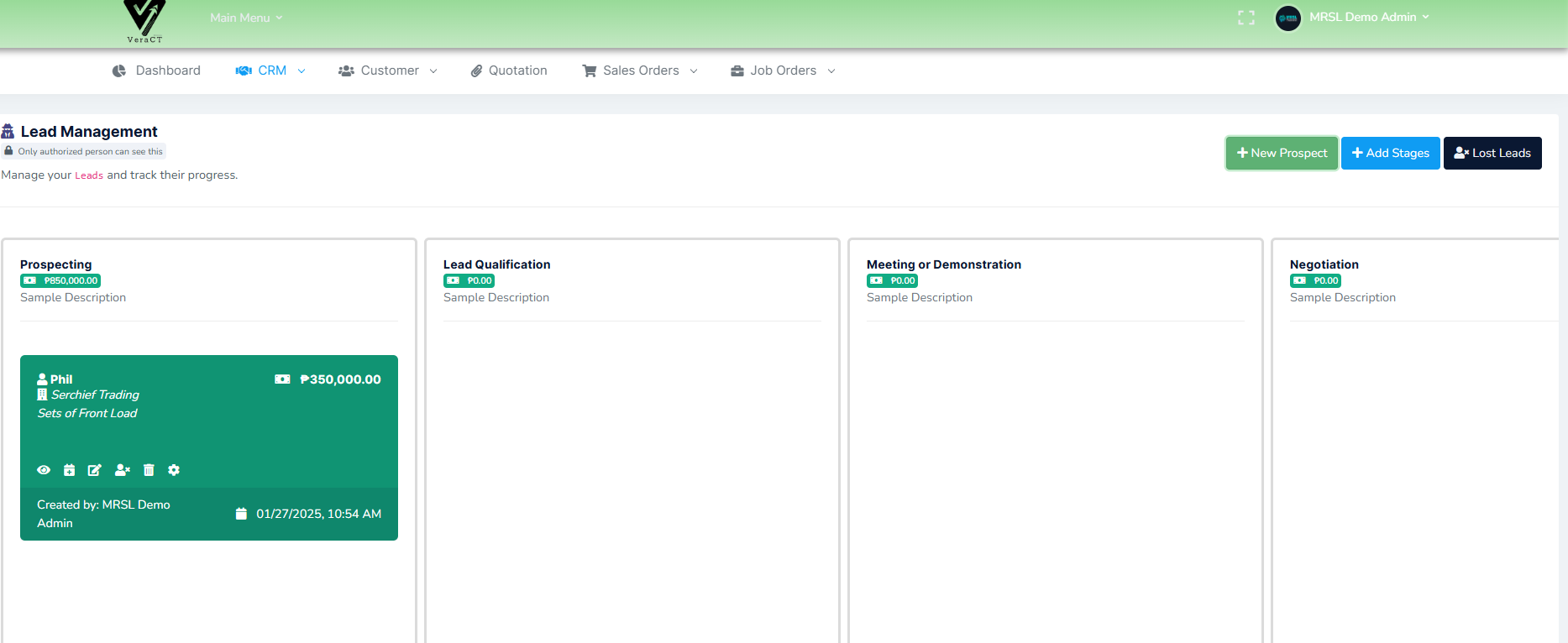Click calendar-plus icon on Phil's lead card
This screenshot has height=643, width=1568.
70,470
